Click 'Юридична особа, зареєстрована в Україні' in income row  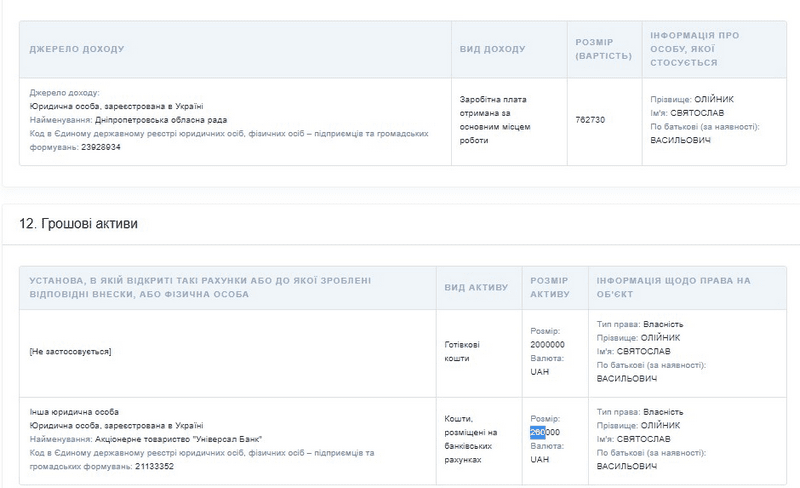(116, 106)
